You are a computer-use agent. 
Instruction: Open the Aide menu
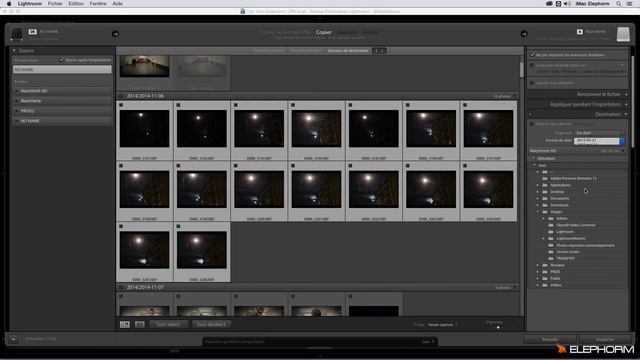tap(118, 4)
